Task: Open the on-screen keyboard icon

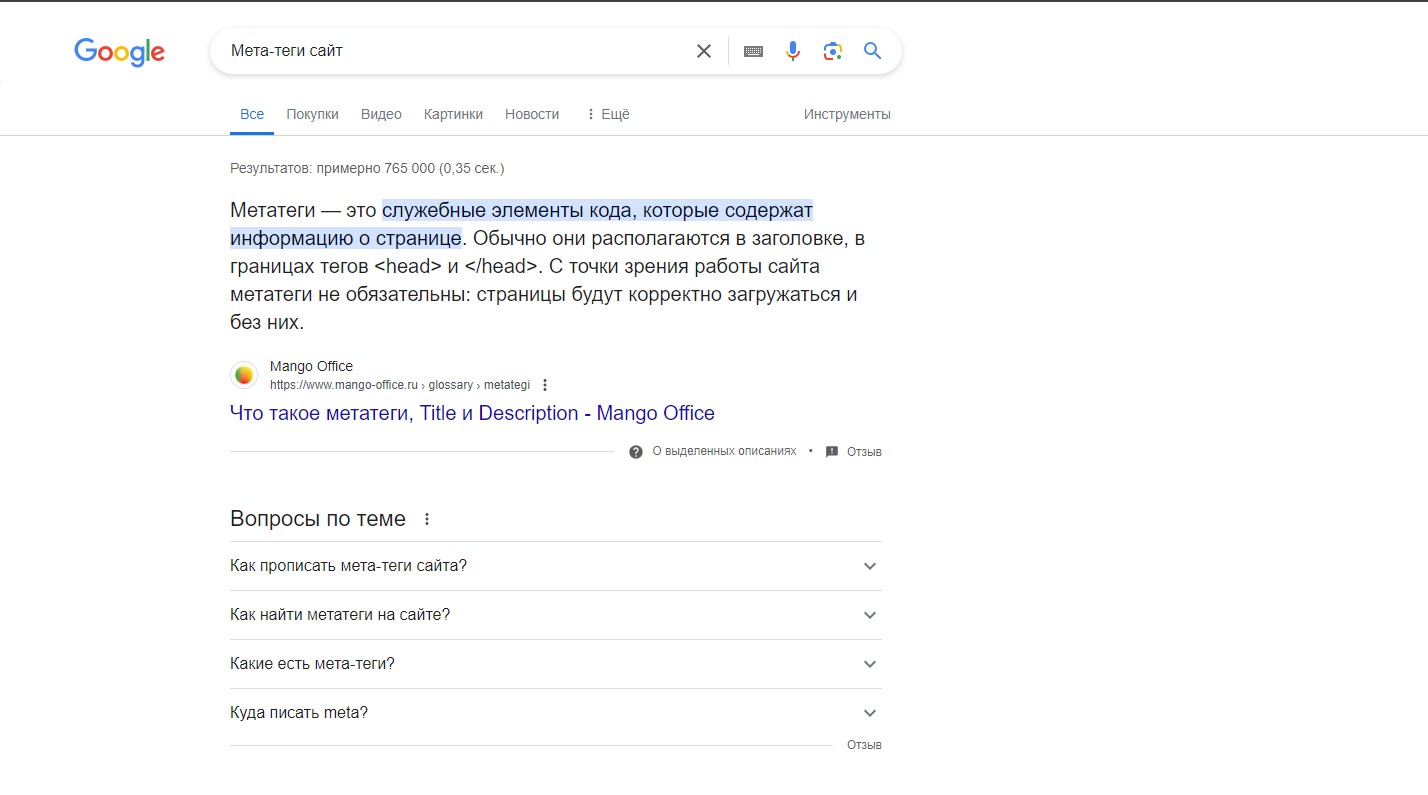Action: [753, 51]
